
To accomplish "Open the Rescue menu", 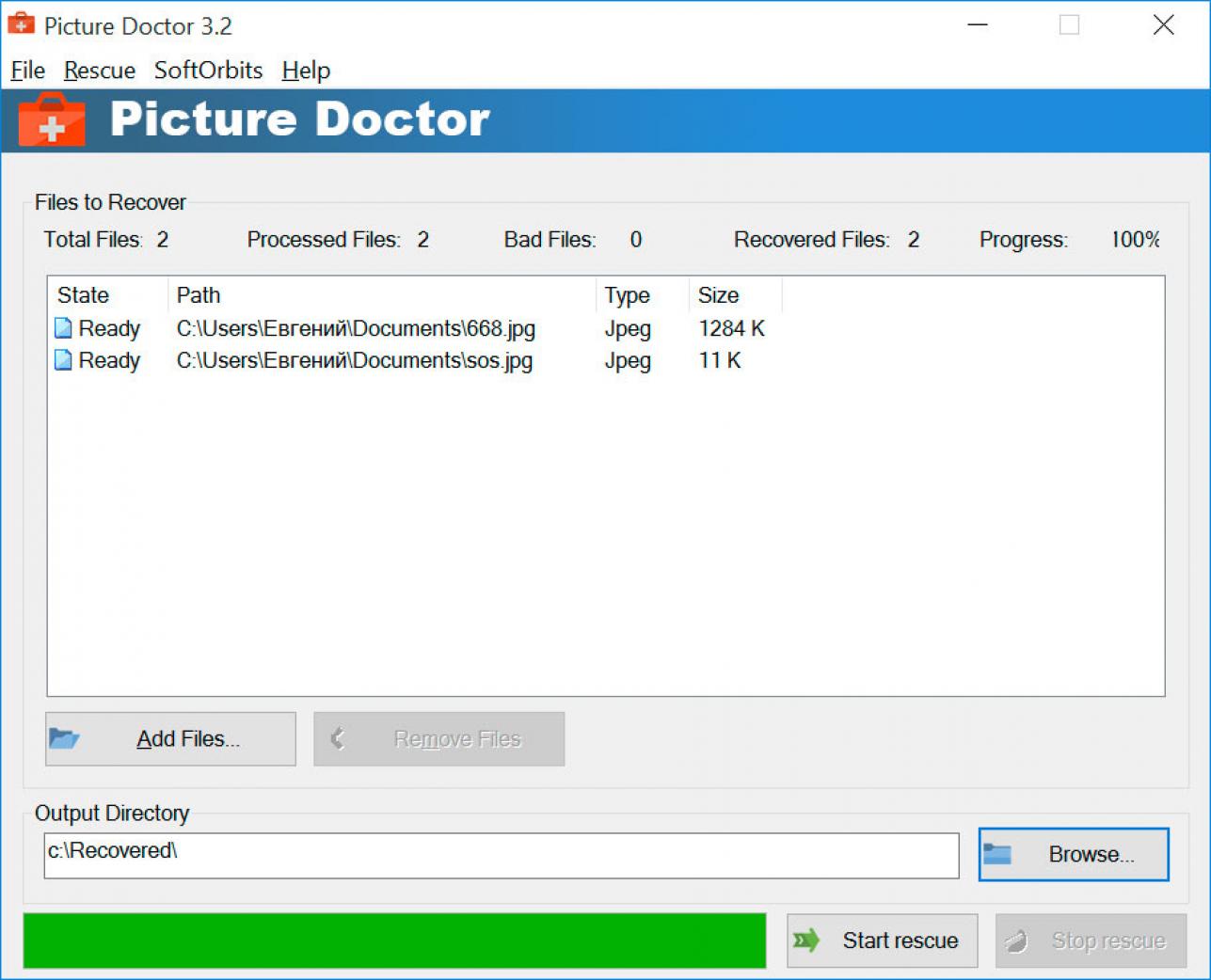I will point(99,70).
